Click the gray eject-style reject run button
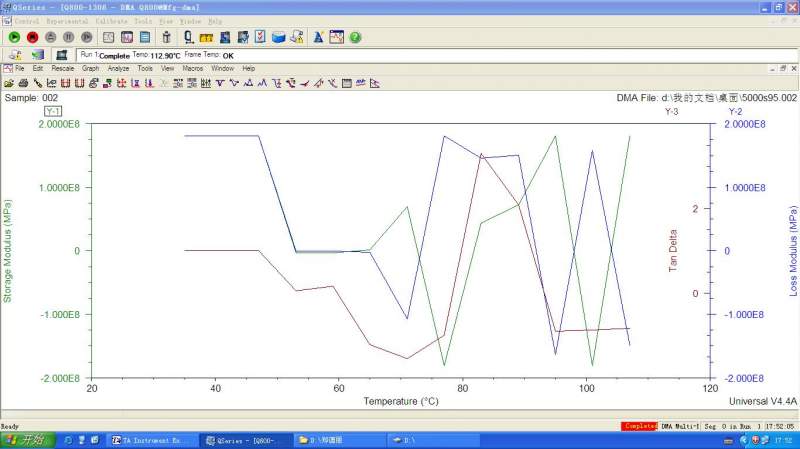The width and height of the screenshot is (800, 449). (51, 37)
